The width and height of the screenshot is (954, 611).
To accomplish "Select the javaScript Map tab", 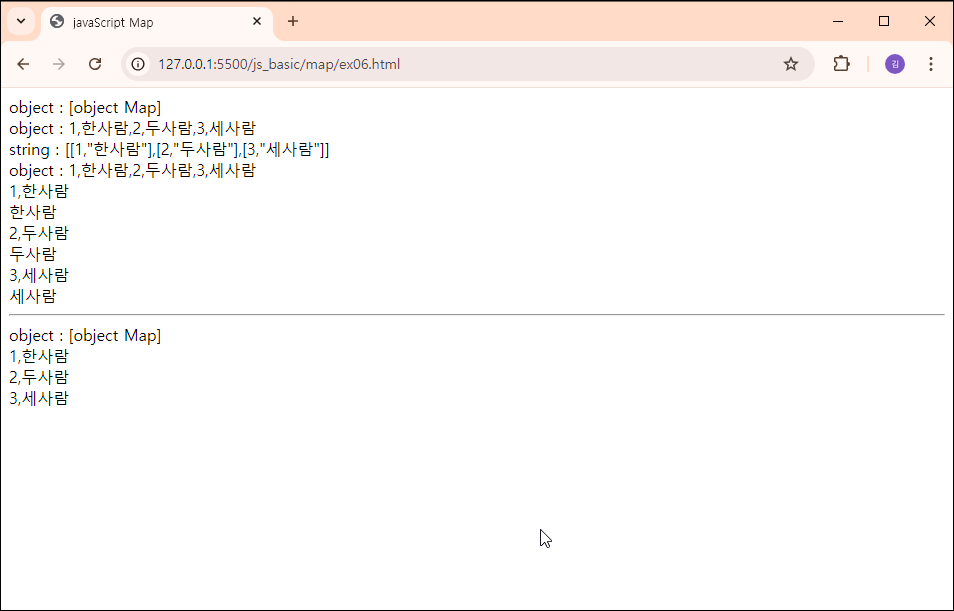I will pos(157,23).
